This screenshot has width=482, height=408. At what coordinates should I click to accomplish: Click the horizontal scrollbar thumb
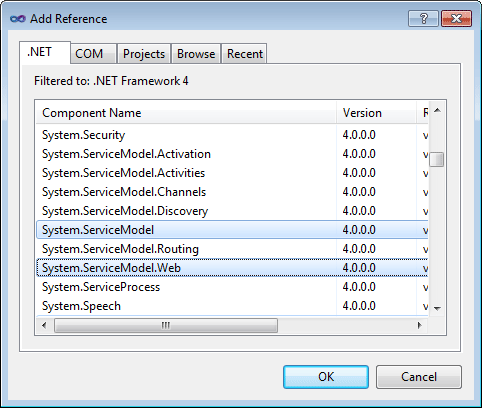click(166, 325)
